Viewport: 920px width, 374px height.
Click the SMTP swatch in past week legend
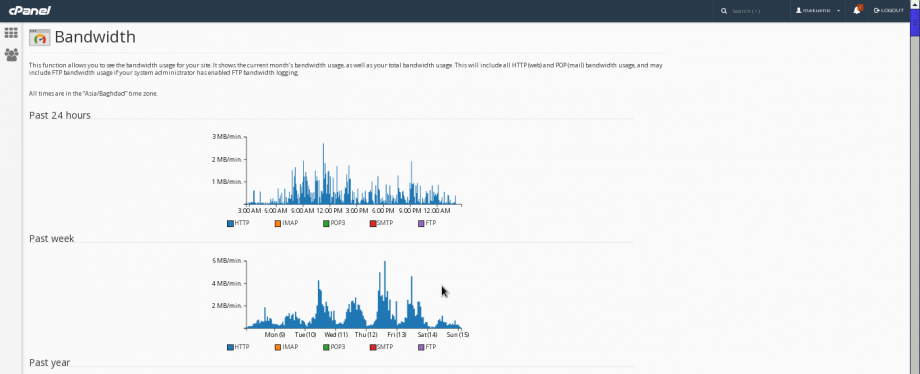coord(373,347)
